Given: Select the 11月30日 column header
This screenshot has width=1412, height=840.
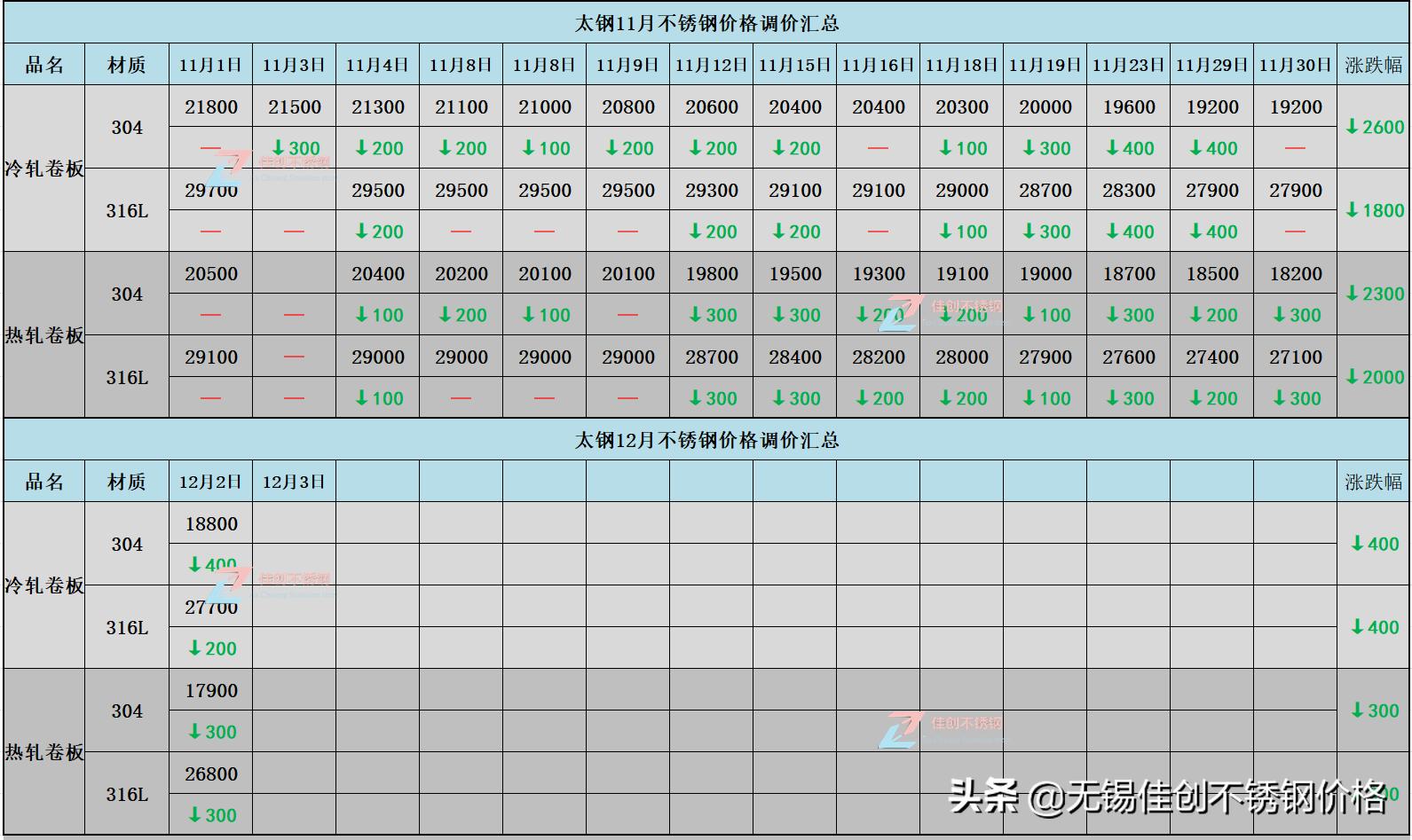Looking at the screenshot, I should pyautogui.click(x=1295, y=65).
